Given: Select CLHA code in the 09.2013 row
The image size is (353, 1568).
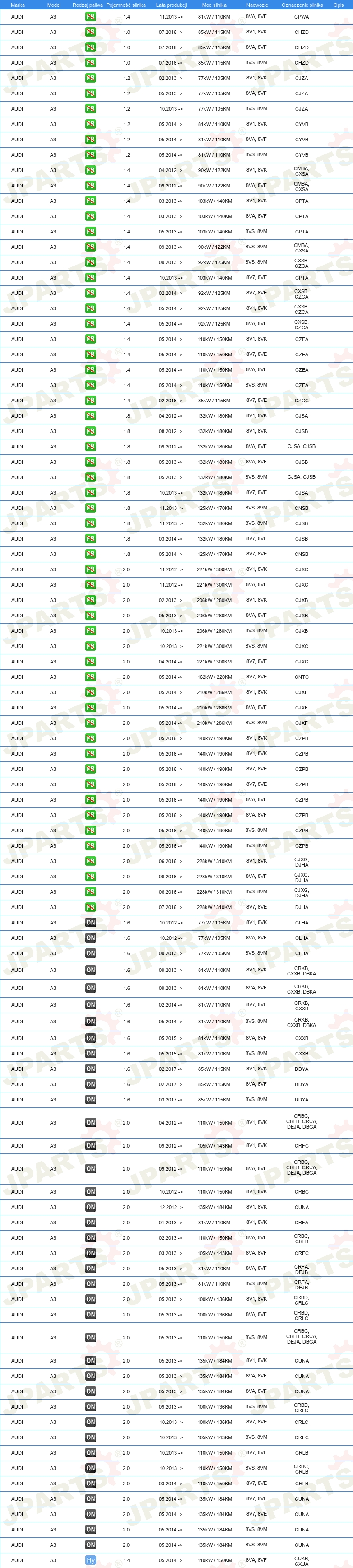Looking at the screenshot, I should click(x=301, y=953).
